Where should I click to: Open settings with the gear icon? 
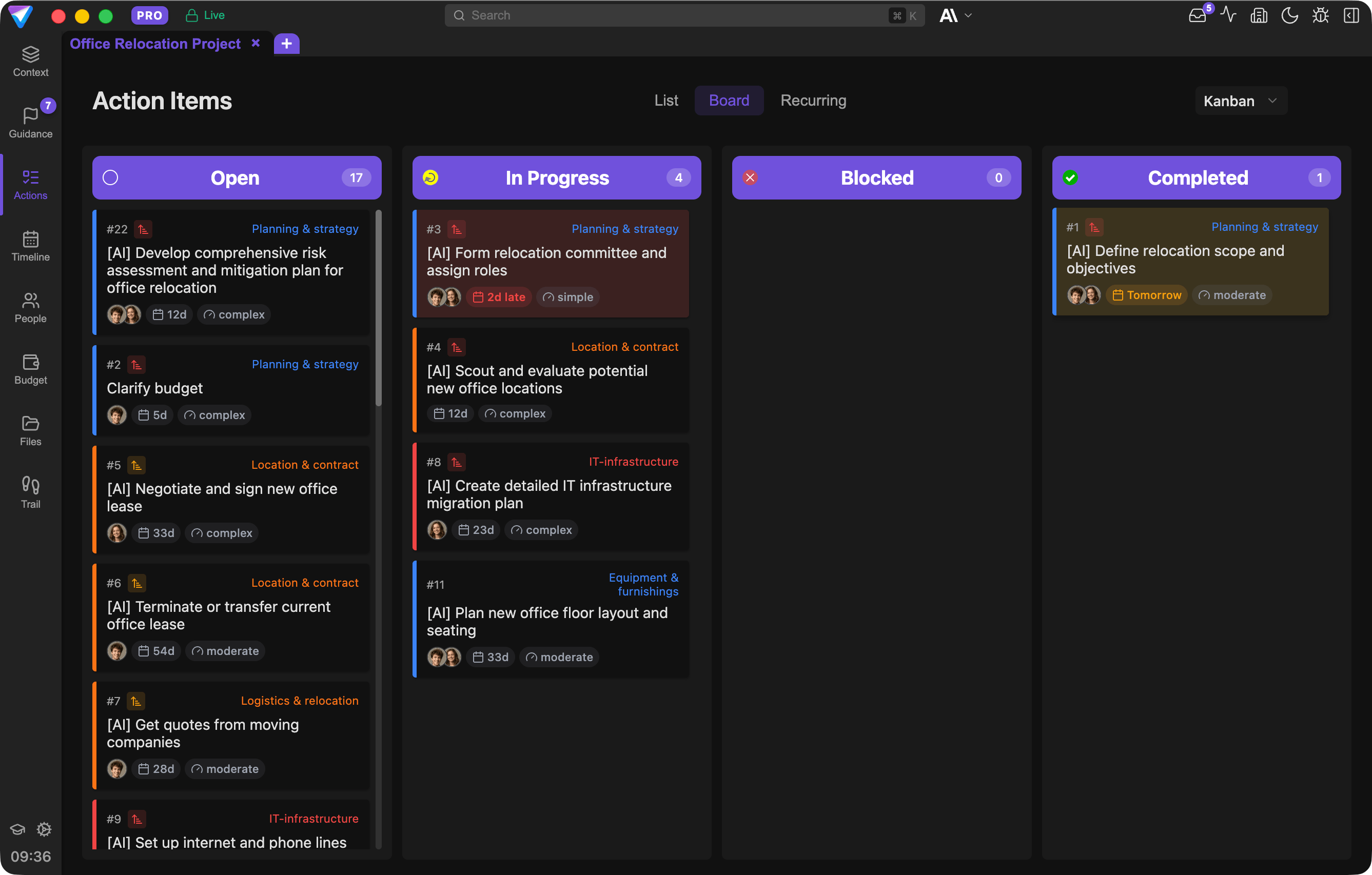tap(44, 830)
